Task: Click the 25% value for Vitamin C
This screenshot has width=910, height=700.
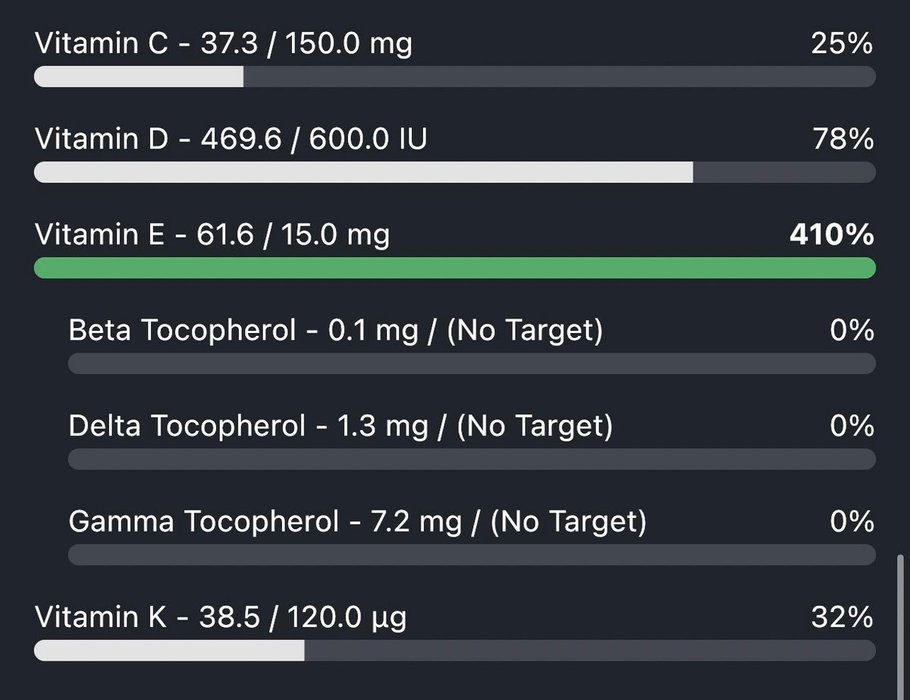Action: pos(844,44)
